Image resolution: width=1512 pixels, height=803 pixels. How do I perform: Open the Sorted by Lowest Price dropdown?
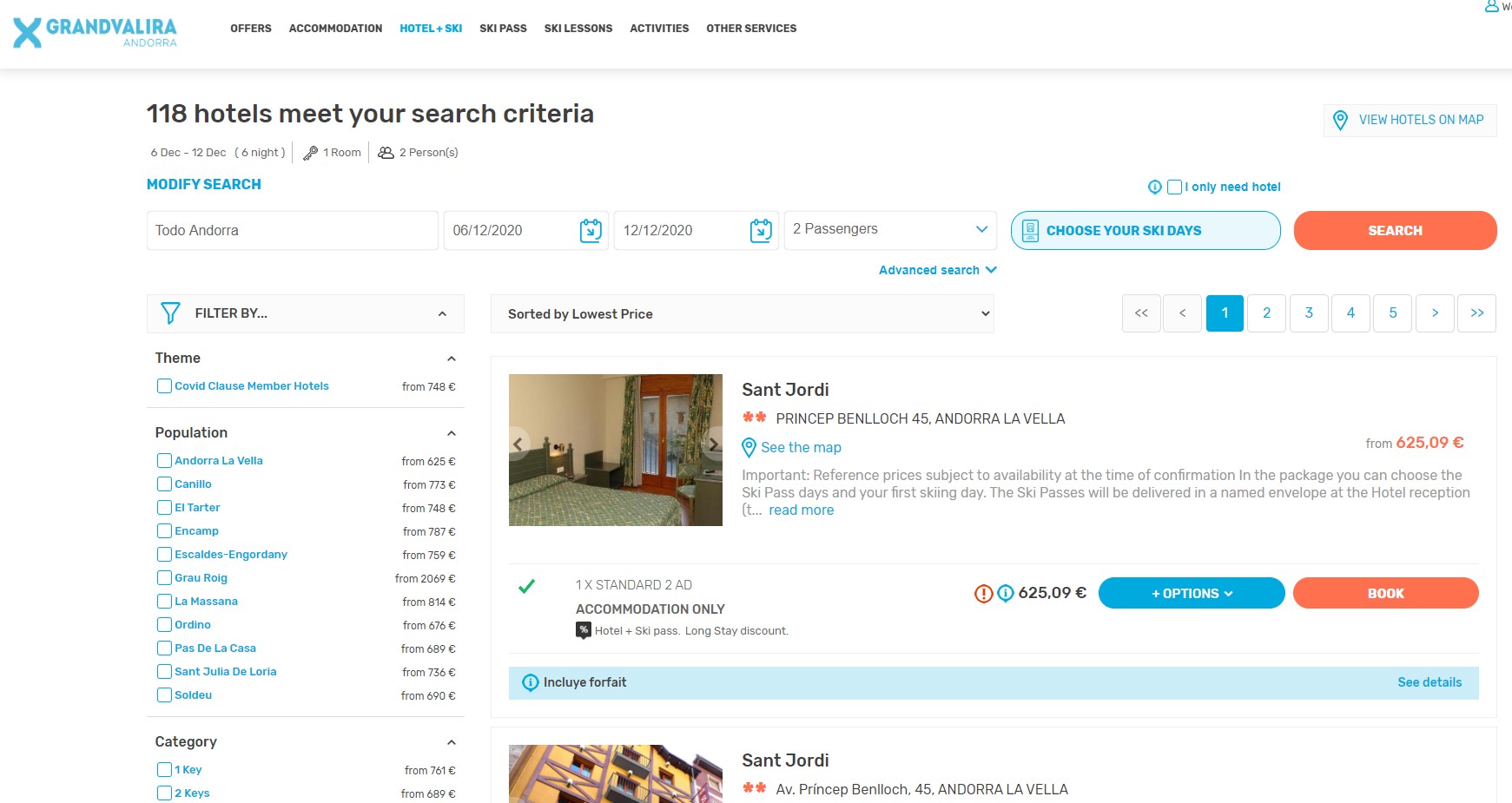[x=742, y=314]
